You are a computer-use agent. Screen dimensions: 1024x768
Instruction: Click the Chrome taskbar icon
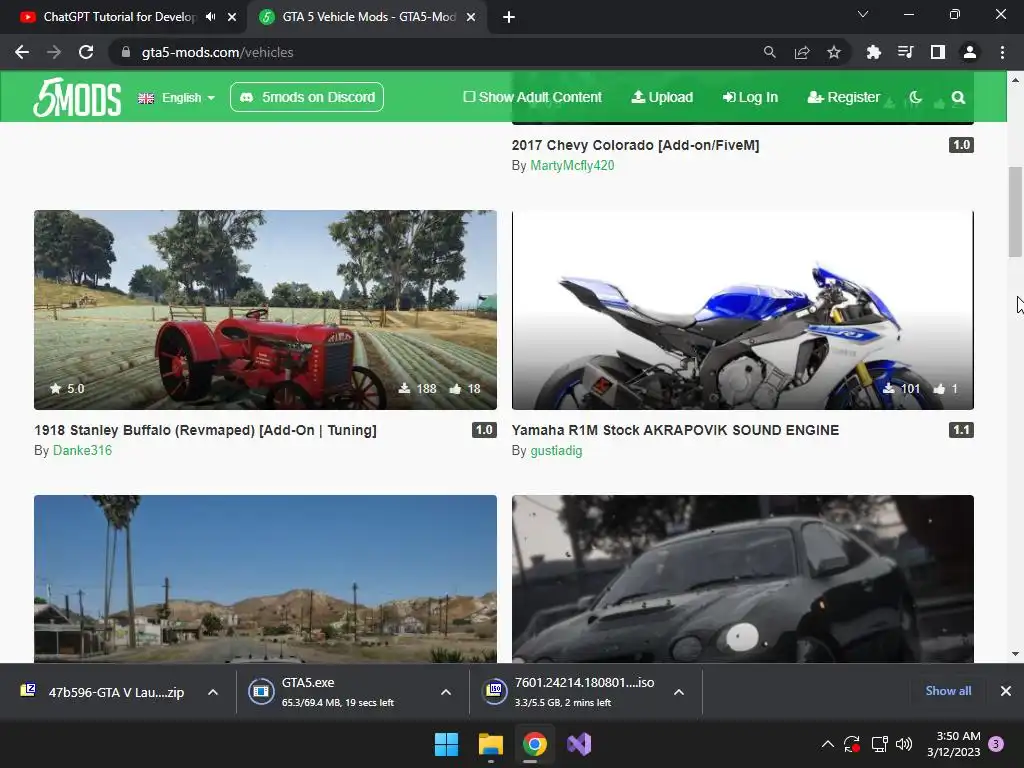tap(534, 744)
